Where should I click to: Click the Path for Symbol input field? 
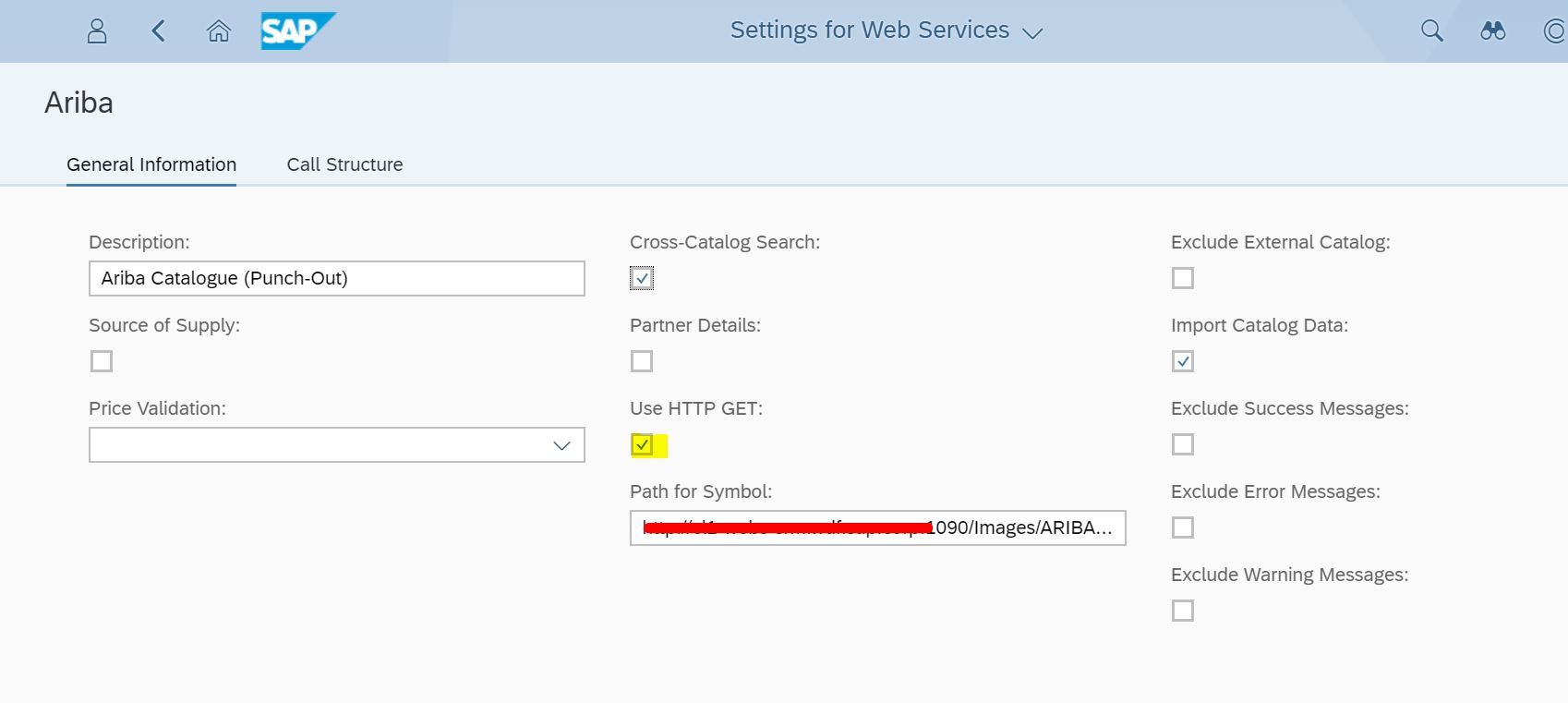(878, 527)
